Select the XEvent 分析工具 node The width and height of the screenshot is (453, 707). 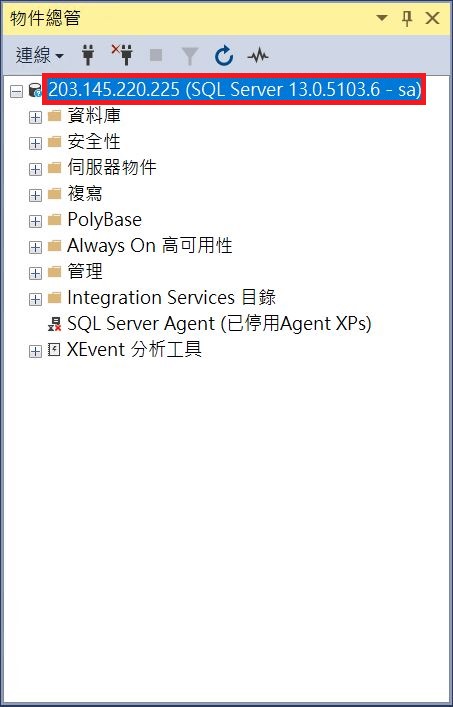(x=134, y=349)
